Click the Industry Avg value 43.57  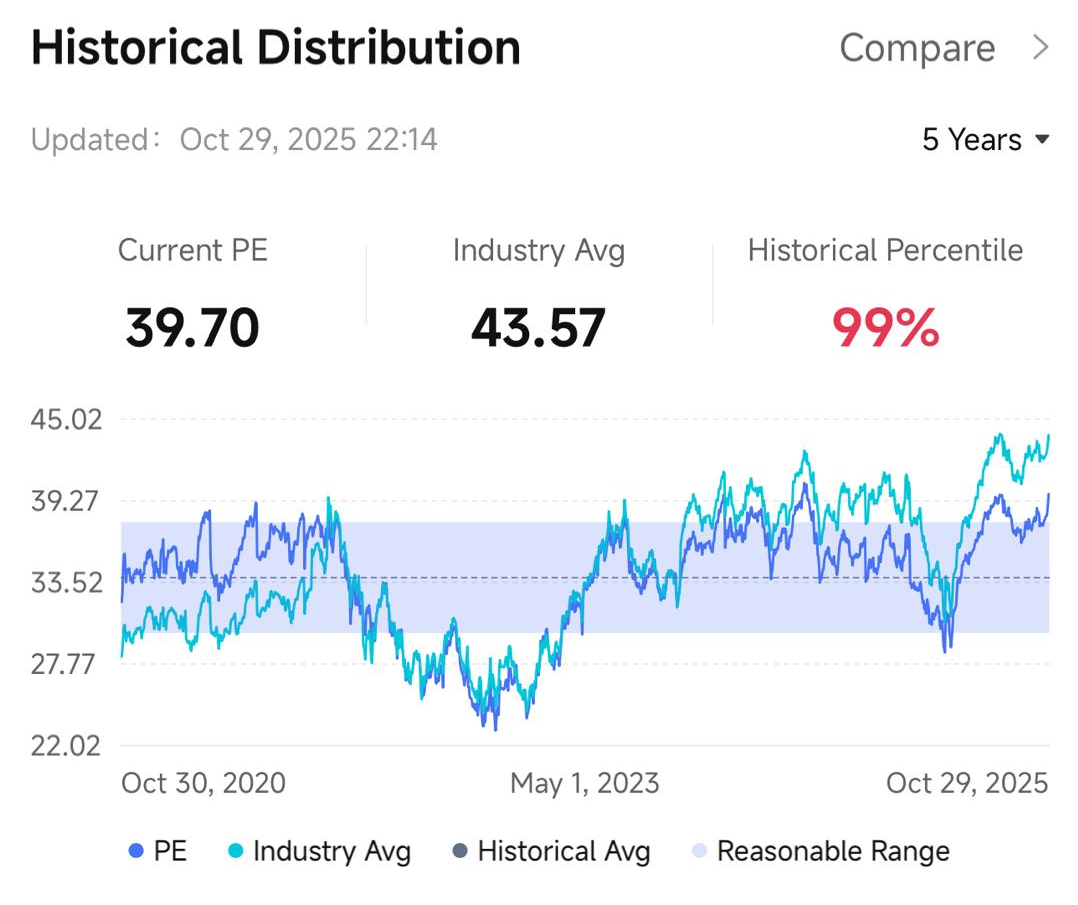pos(538,328)
